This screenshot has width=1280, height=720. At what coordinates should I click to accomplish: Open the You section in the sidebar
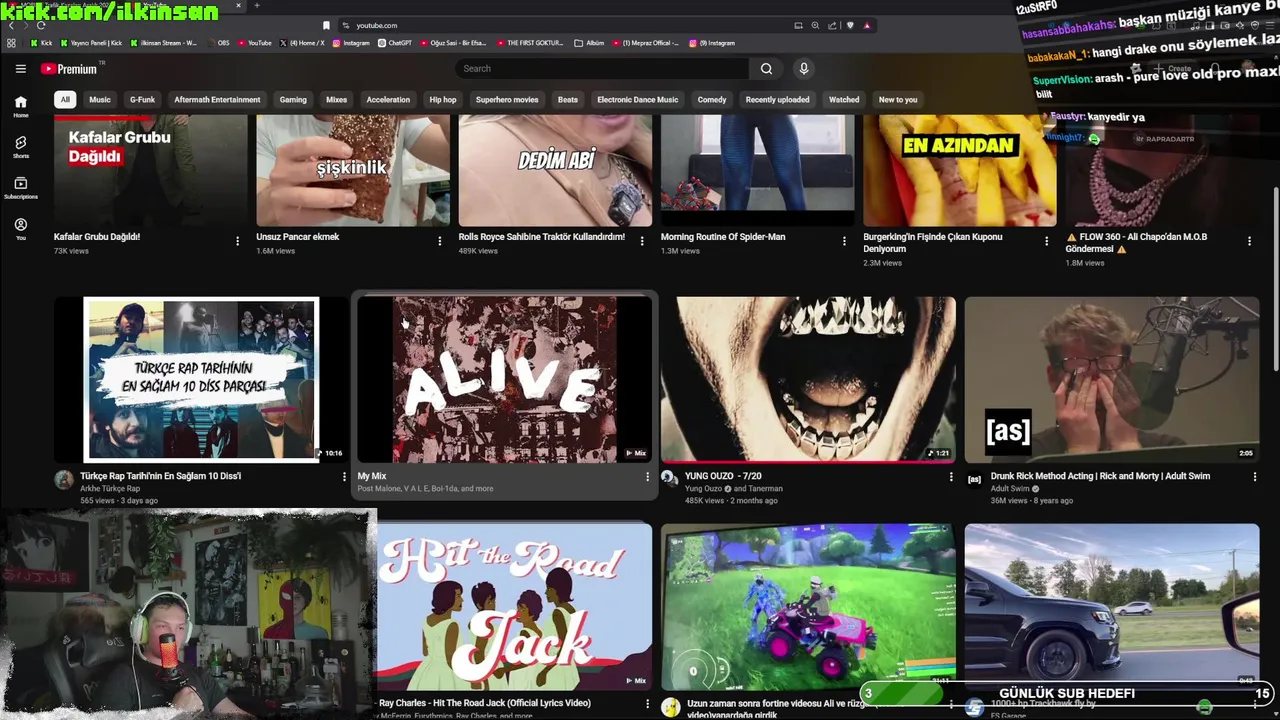(21, 229)
